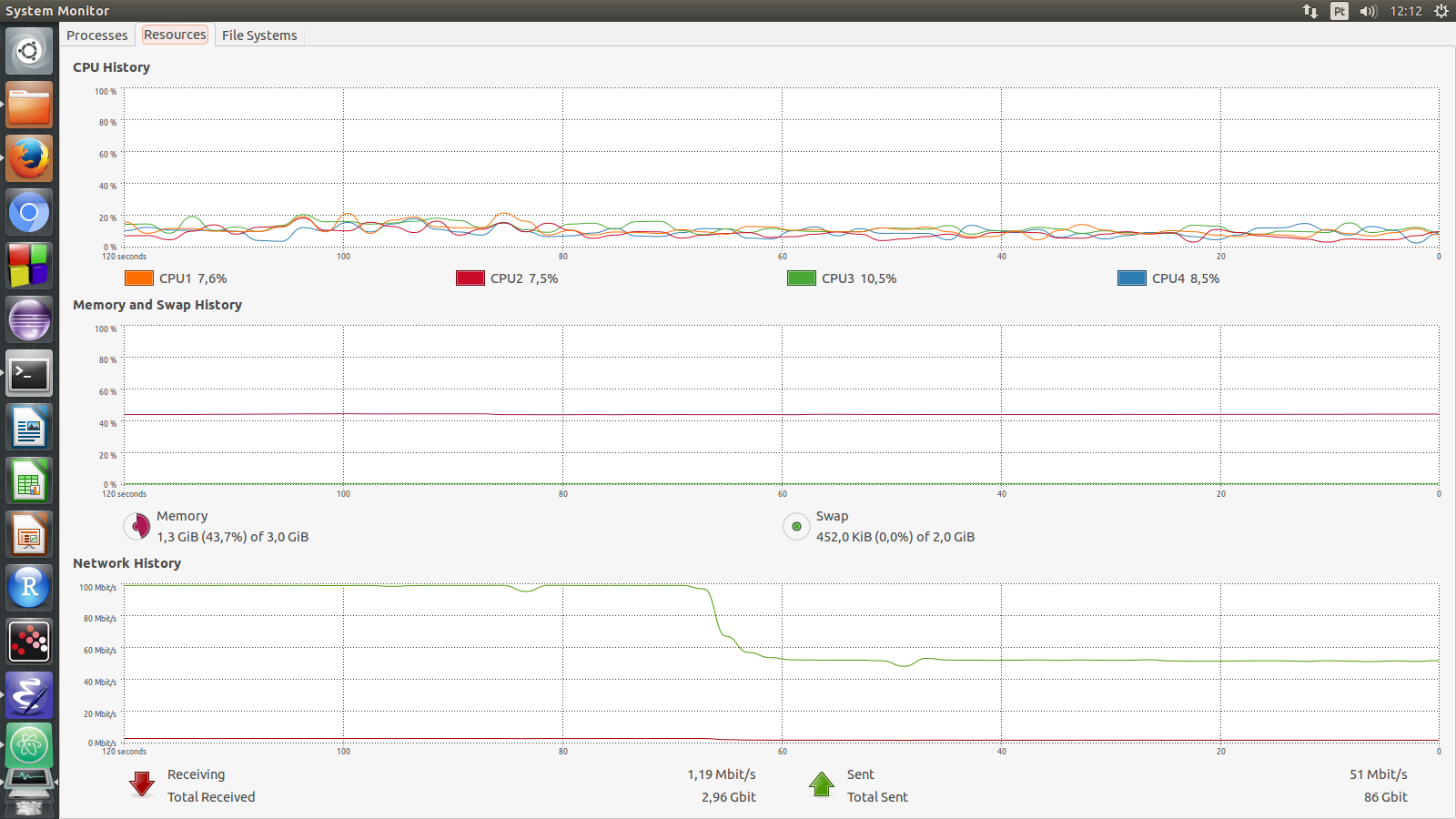The image size is (1456, 819).
Task: Click the memory usage 1,3 GiB text
Action: [233, 537]
